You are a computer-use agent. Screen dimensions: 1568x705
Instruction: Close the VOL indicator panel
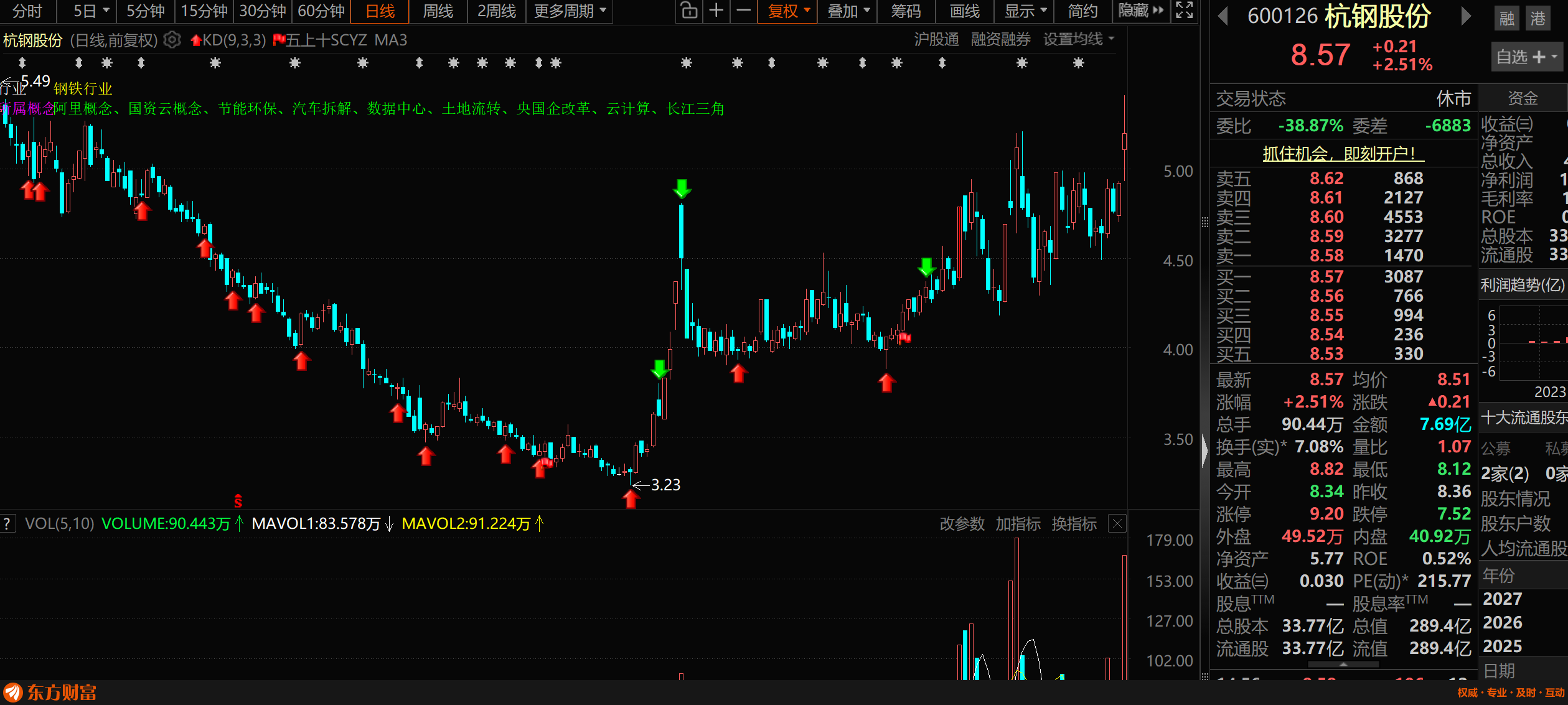1117,524
